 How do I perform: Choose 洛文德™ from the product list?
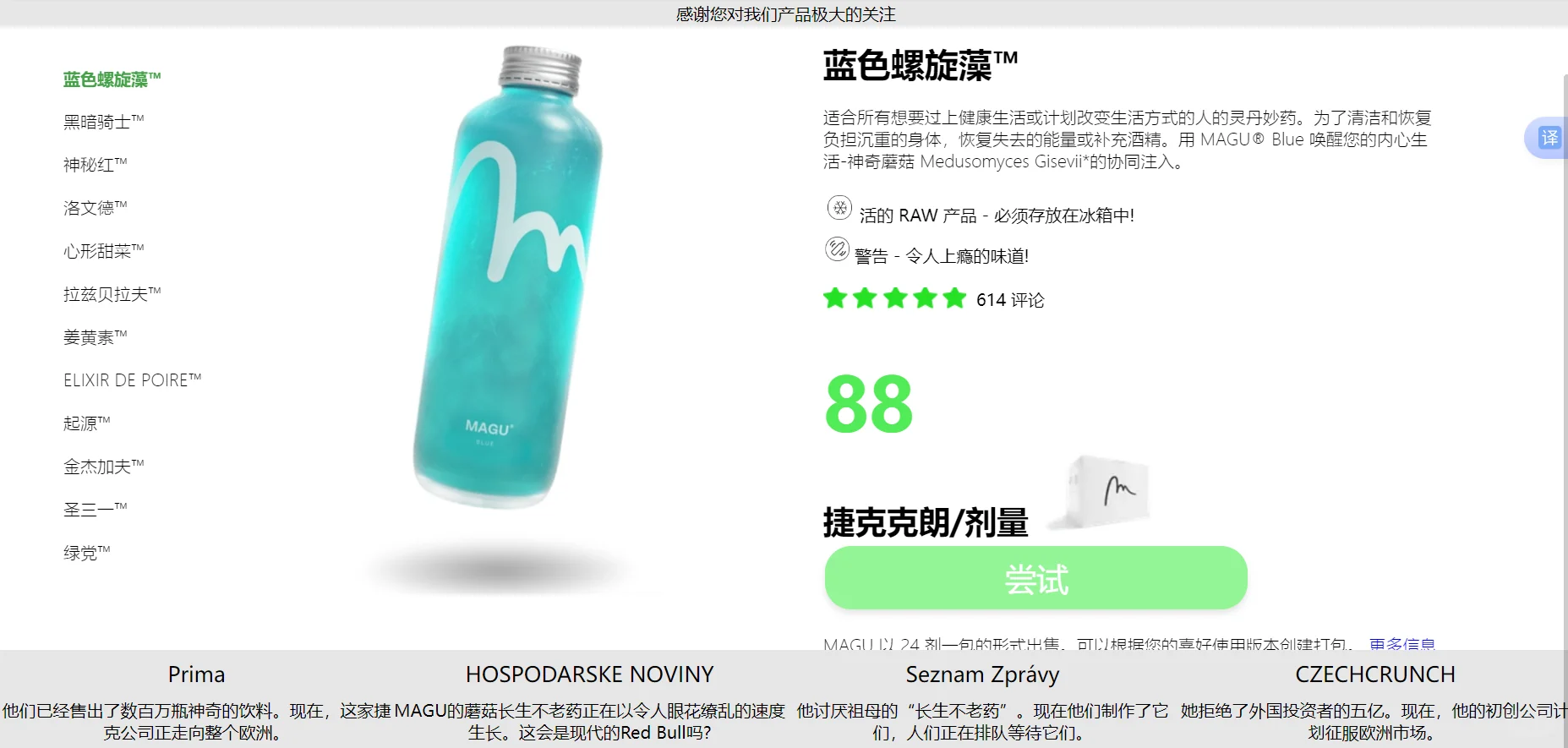pos(95,208)
